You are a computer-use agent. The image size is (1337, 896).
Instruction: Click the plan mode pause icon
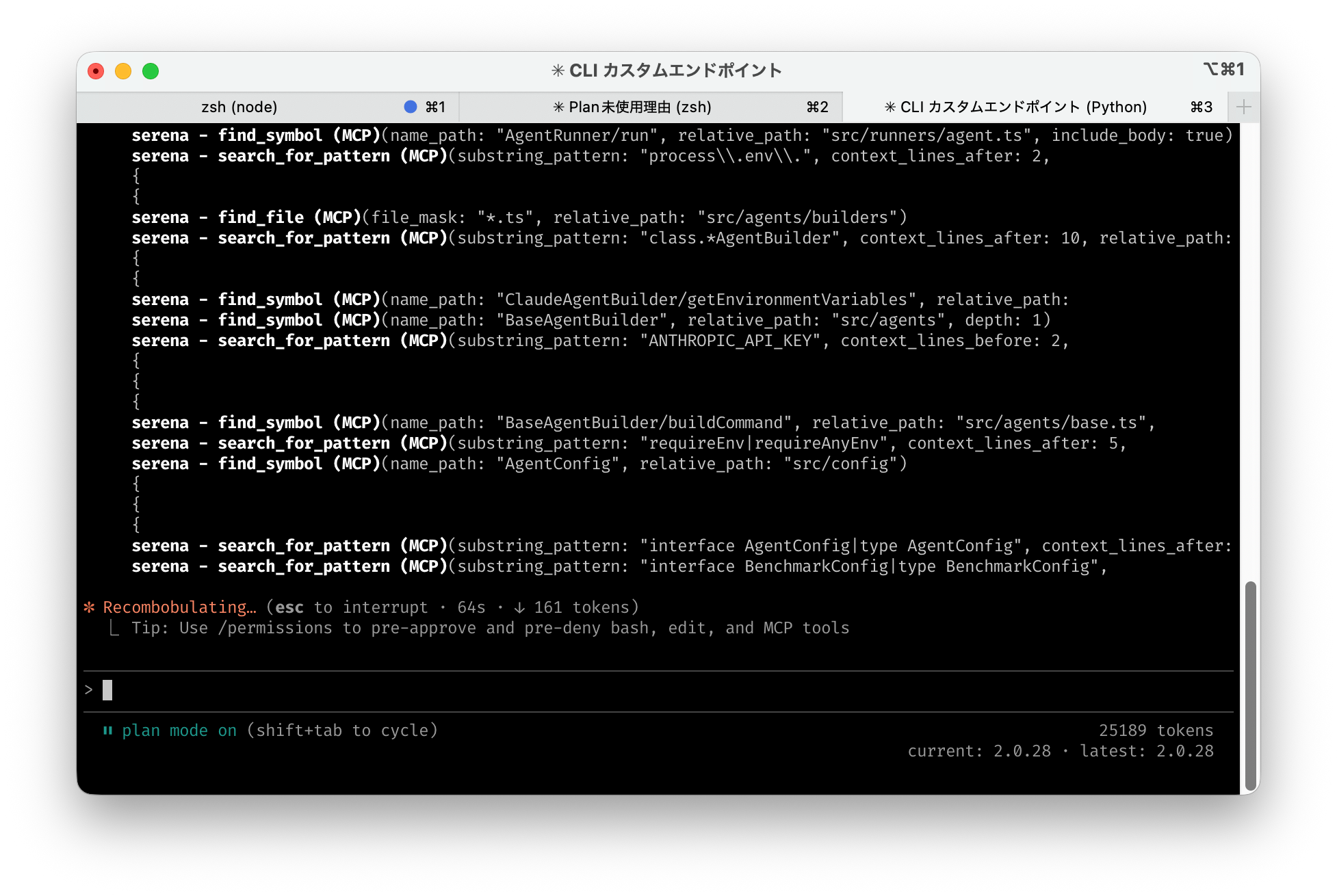point(107,730)
